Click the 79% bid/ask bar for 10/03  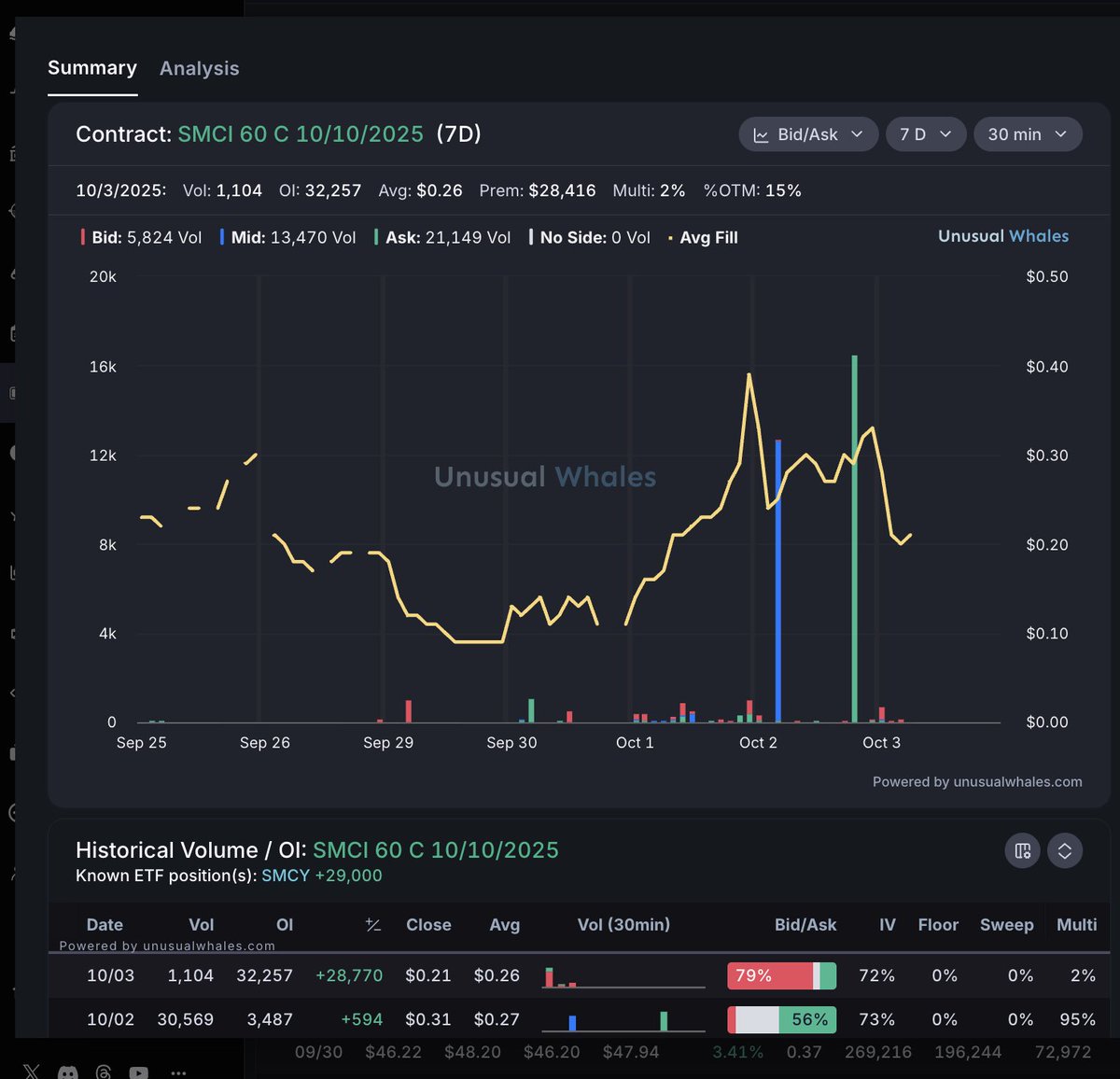[781, 976]
